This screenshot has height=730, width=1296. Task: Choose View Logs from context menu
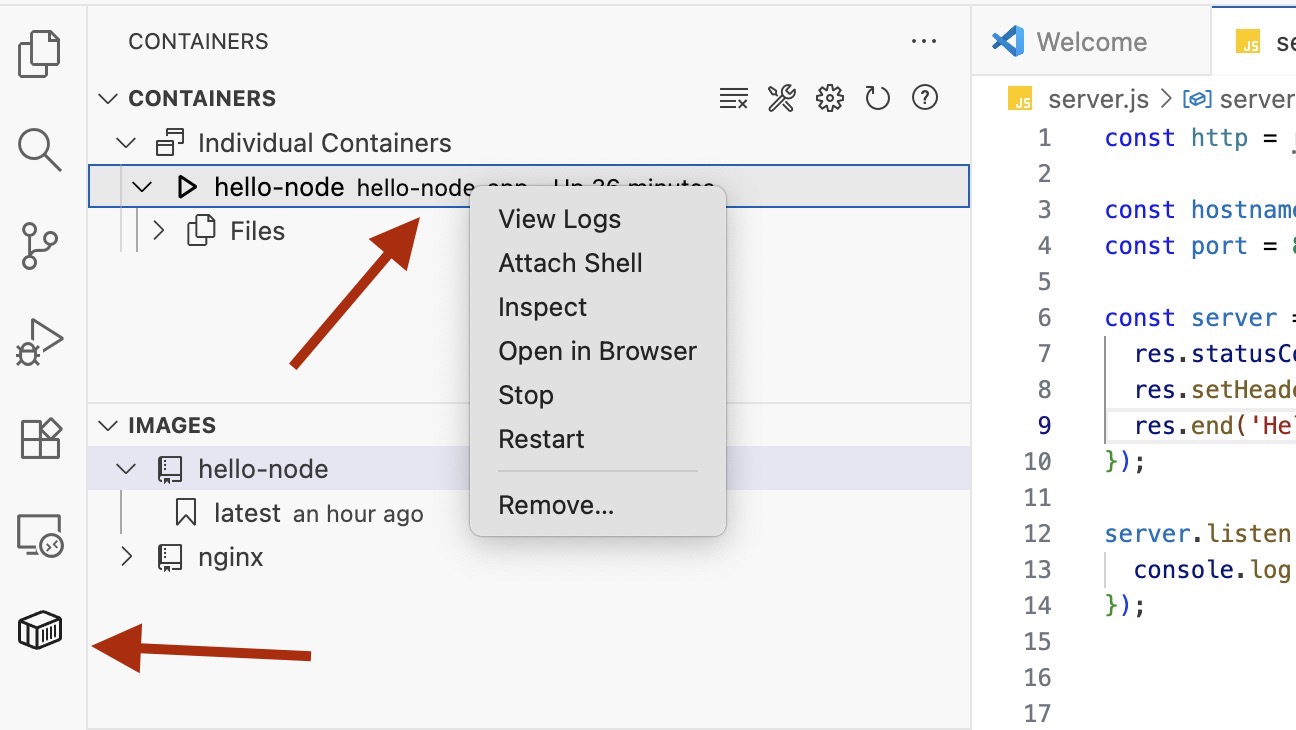coord(559,219)
